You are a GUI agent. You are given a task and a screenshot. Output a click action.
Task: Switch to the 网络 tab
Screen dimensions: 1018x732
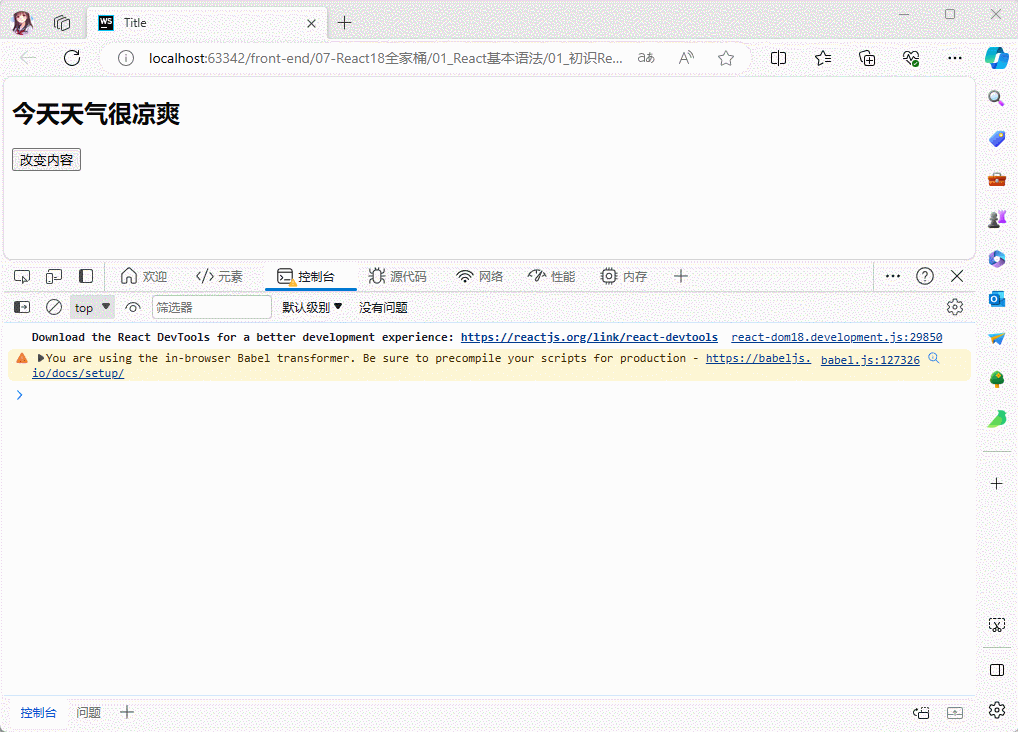coord(479,276)
